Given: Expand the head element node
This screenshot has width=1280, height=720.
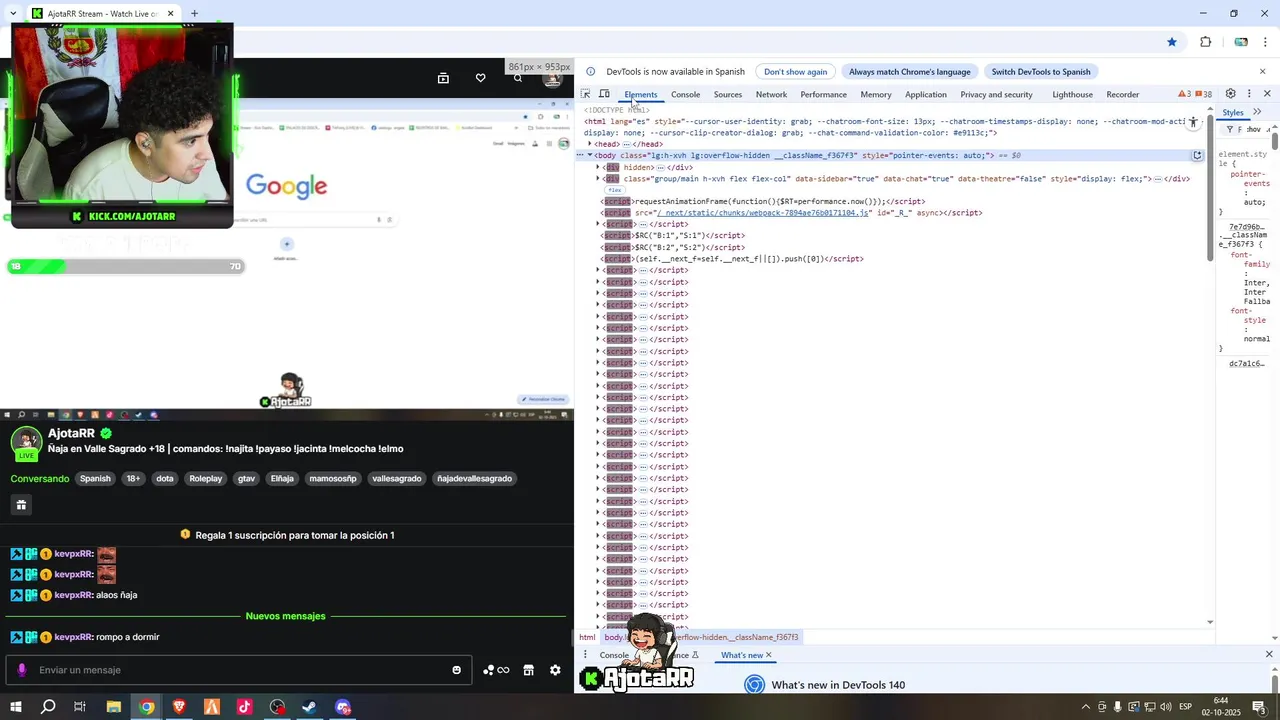Looking at the screenshot, I should (589, 144).
